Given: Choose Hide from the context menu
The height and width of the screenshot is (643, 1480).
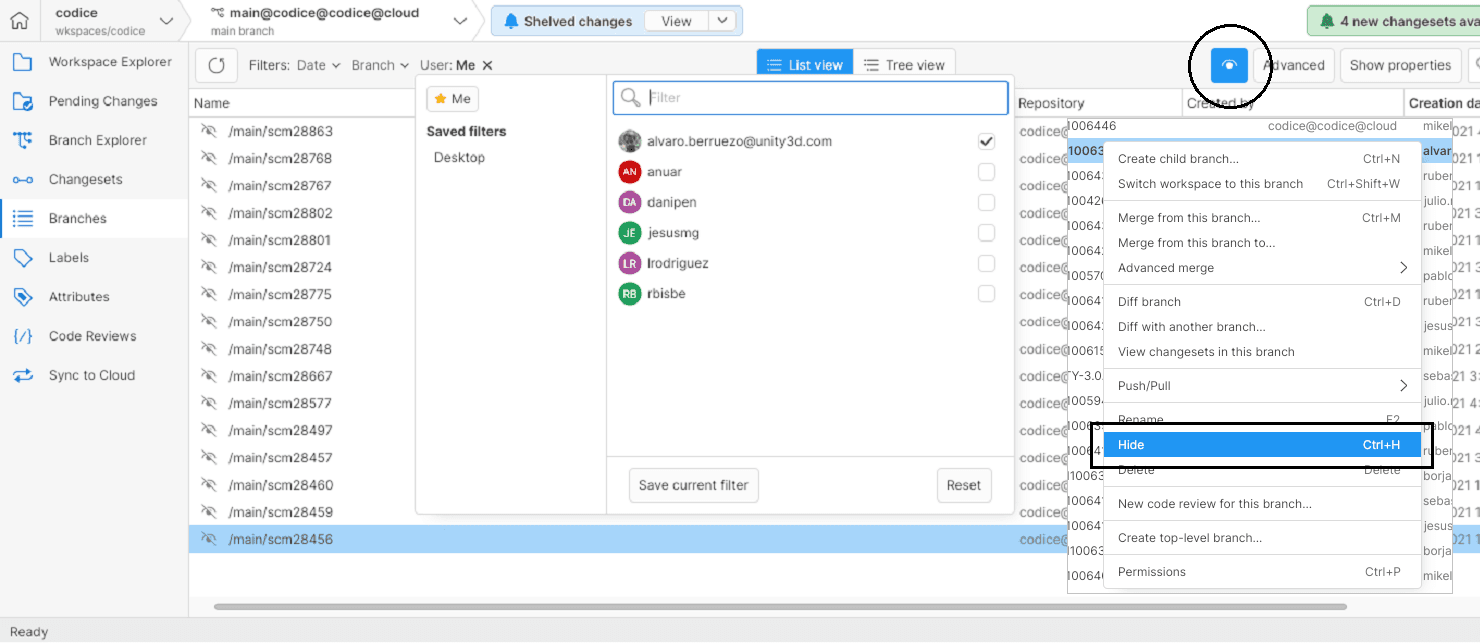Looking at the screenshot, I should click(x=1261, y=445).
